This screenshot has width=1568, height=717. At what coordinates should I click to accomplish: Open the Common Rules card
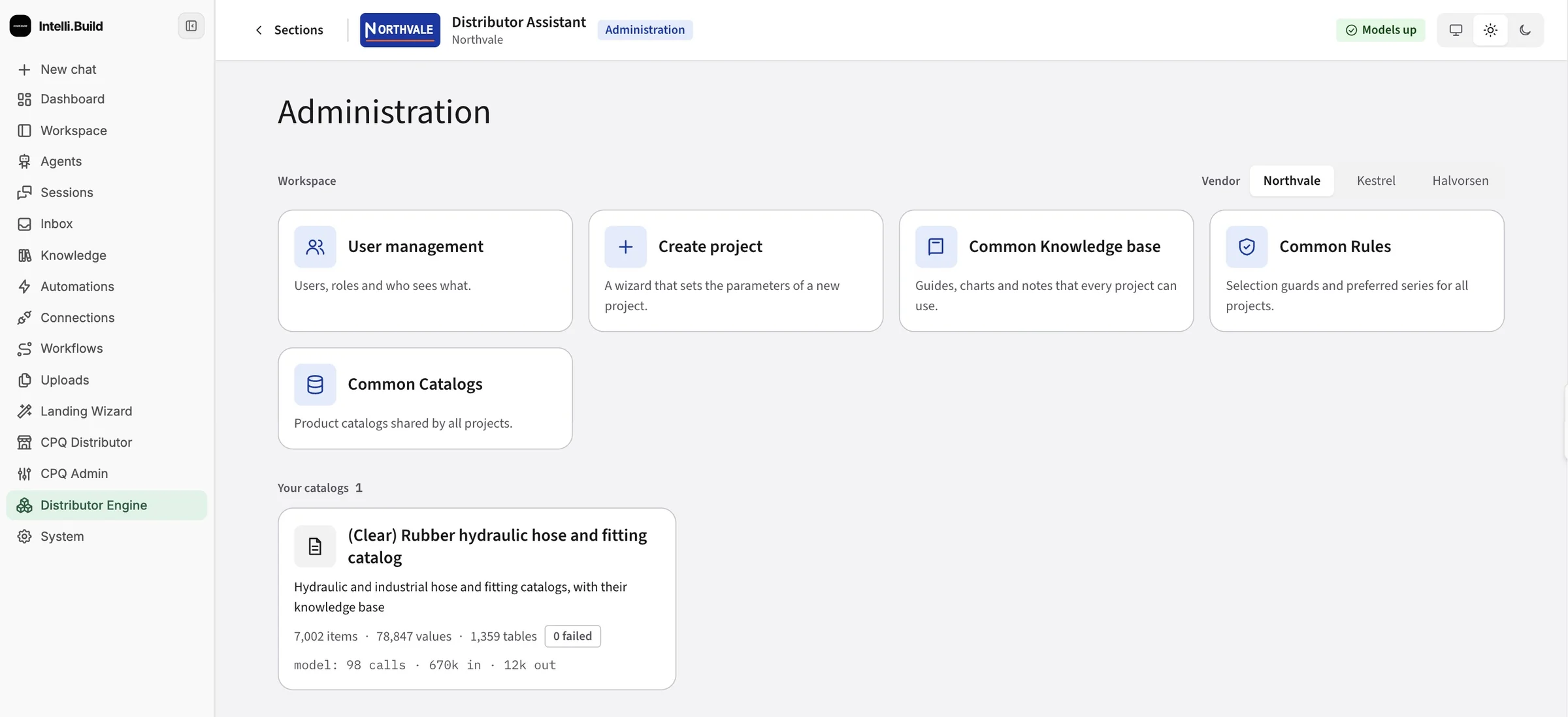[x=1357, y=271]
